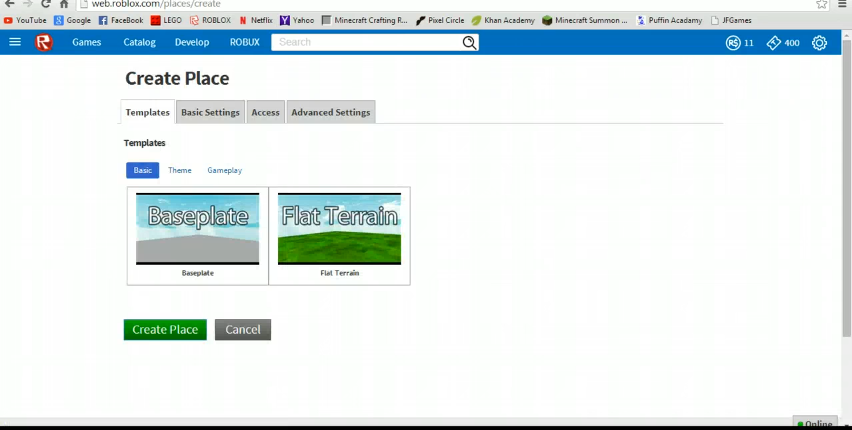The image size is (852, 430).
Task: Open the Advanced Settings tab
Action: (331, 112)
